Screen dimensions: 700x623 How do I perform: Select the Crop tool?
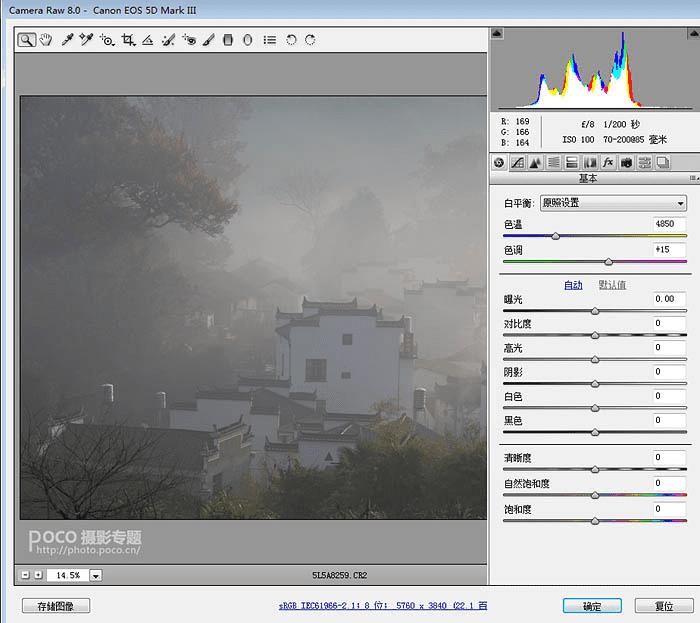point(128,40)
